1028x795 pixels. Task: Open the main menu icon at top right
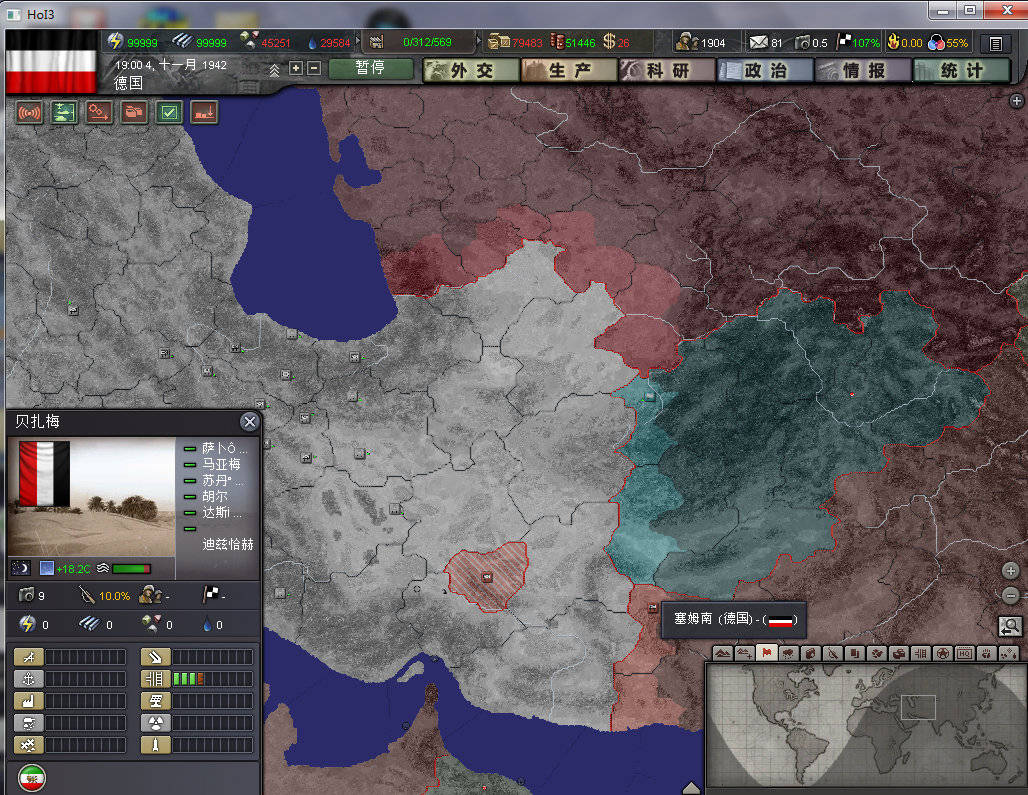coord(995,43)
